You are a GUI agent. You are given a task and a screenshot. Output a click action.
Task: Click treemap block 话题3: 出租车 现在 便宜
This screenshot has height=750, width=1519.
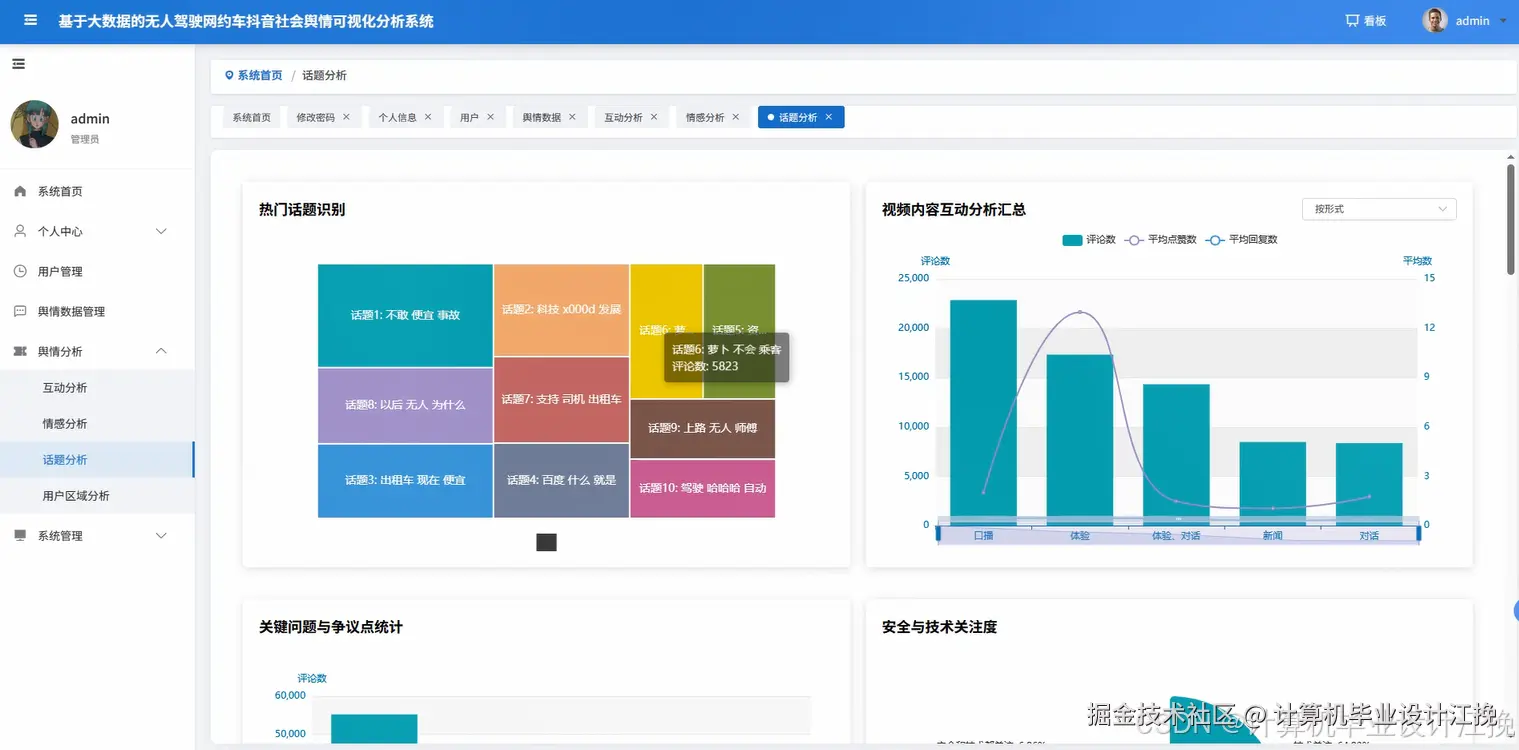(405, 481)
